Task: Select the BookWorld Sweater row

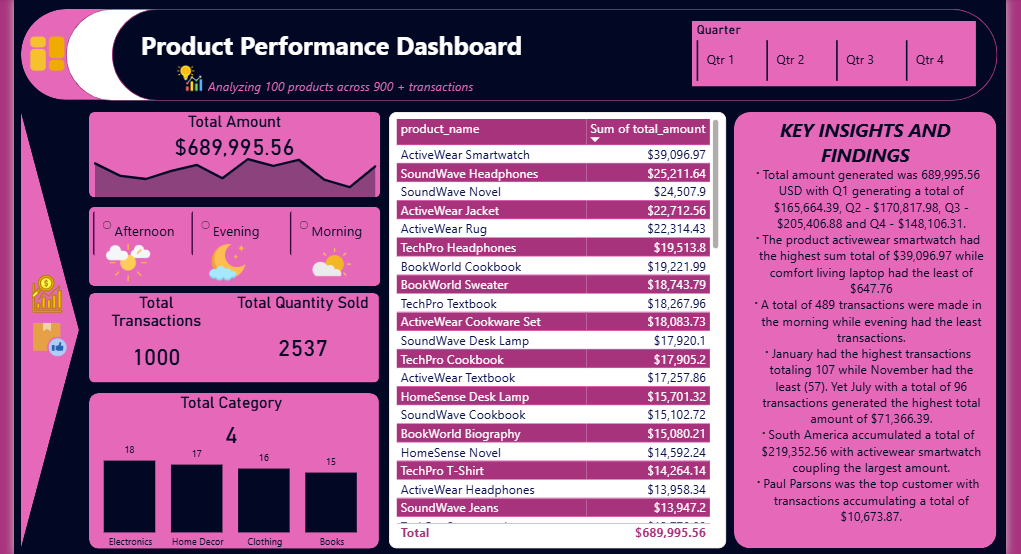Action: 553,284
